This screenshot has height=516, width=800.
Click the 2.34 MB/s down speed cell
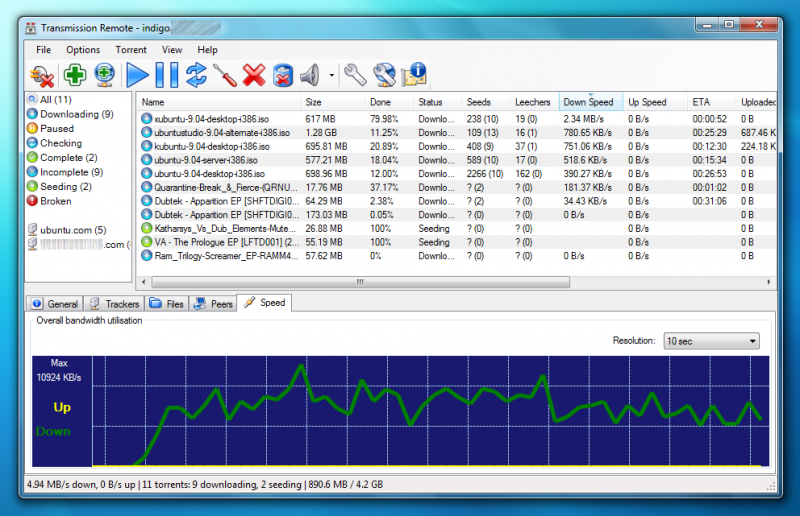584,119
